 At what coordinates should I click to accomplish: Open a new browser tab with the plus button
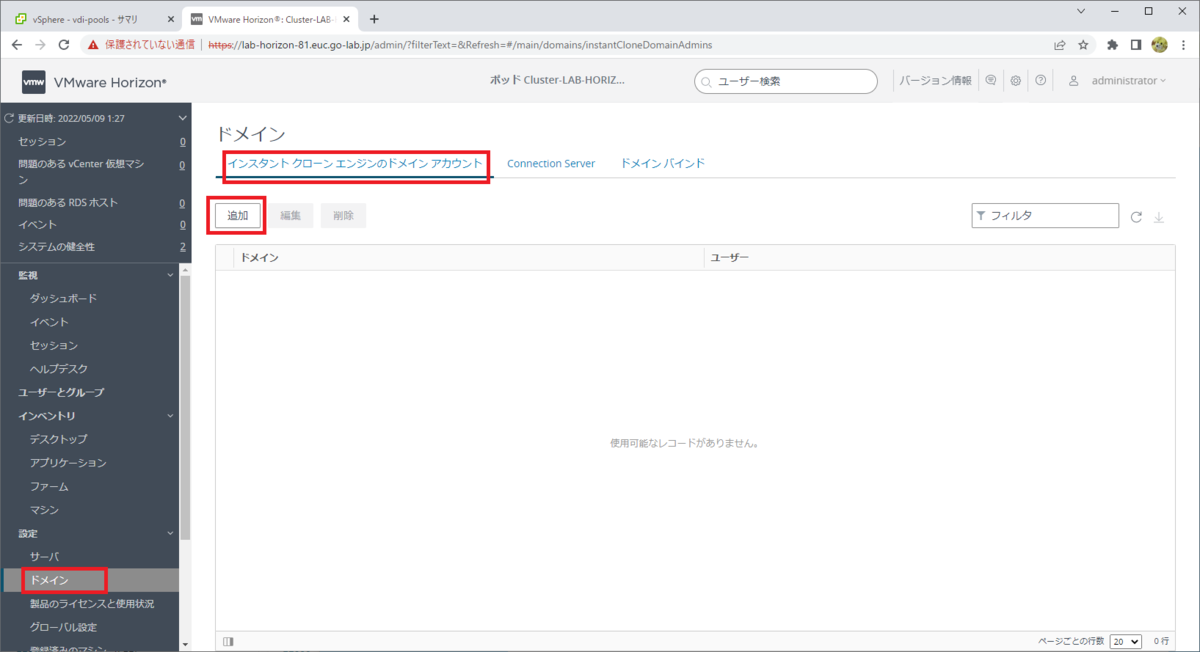tap(374, 19)
